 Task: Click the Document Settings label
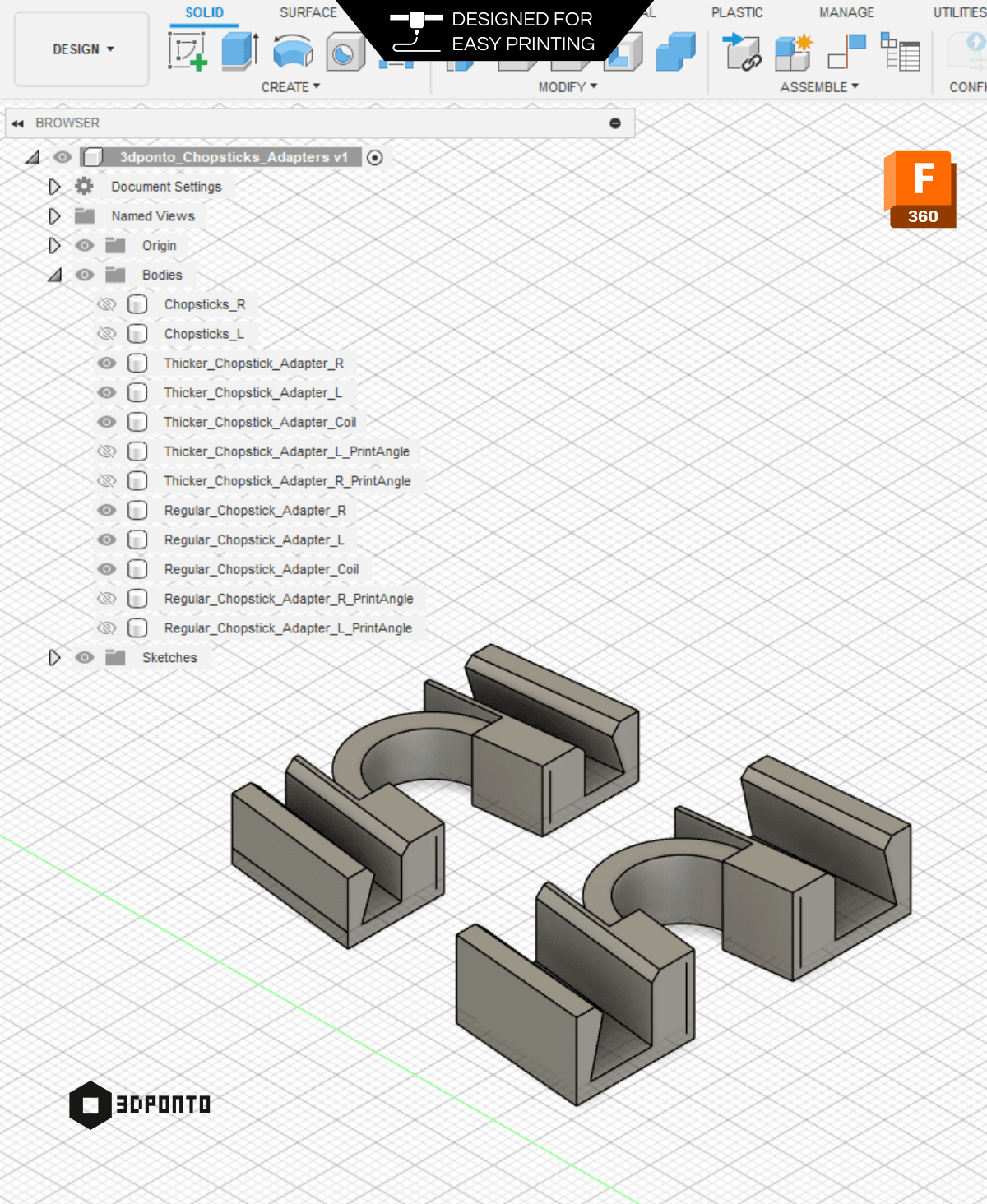(x=166, y=187)
